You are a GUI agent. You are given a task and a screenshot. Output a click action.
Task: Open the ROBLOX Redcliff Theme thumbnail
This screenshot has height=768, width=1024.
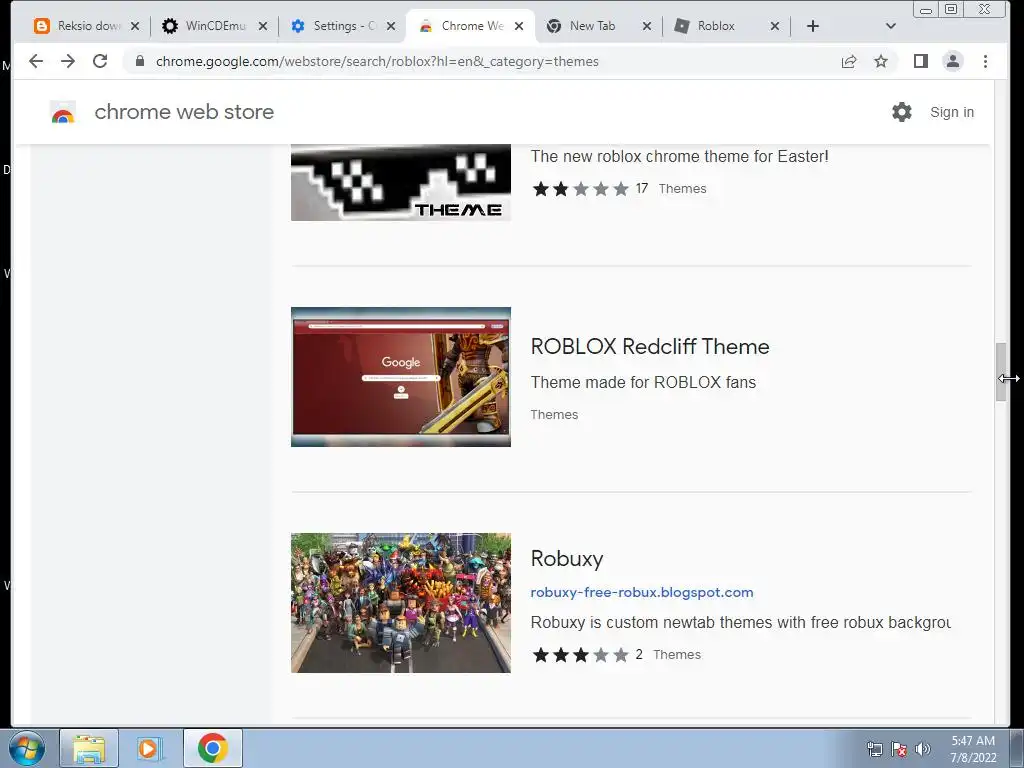401,377
